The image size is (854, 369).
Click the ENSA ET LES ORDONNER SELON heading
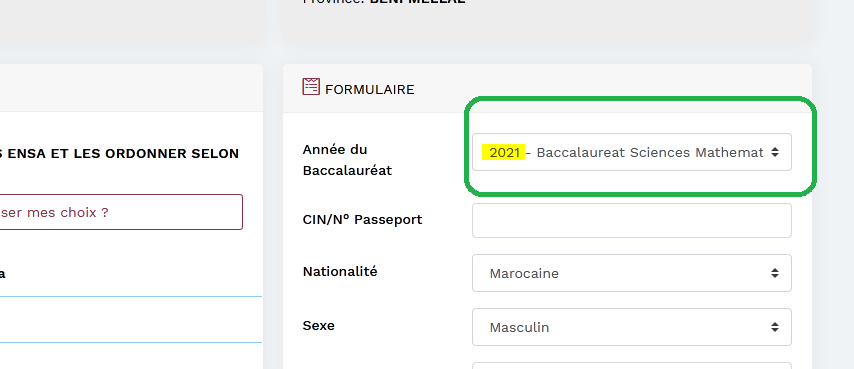click(120, 154)
